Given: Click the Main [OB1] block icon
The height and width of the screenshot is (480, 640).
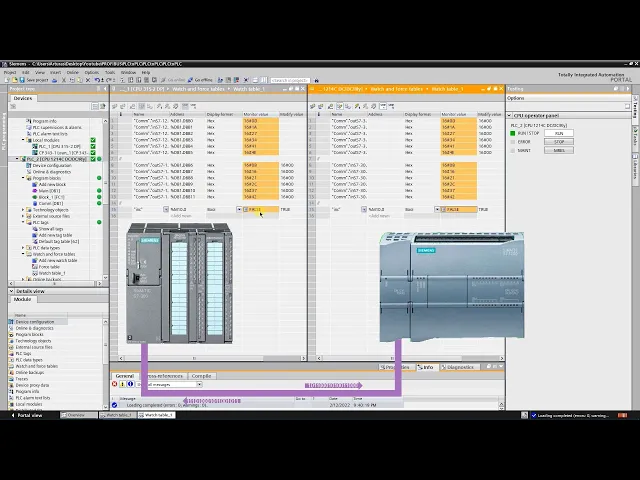Looking at the screenshot, I should (35, 191).
